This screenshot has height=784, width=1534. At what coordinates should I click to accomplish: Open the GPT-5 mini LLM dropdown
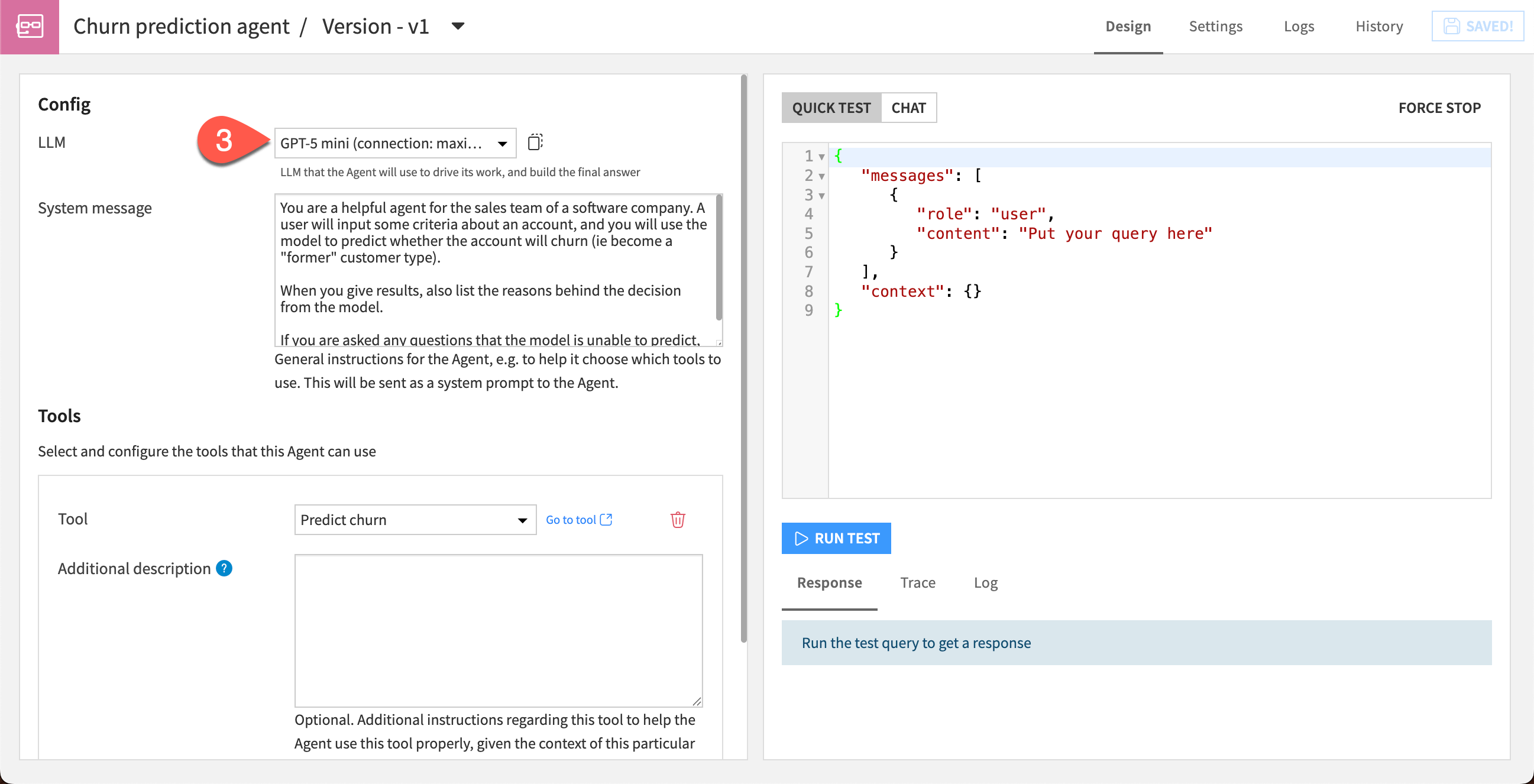click(394, 143)
